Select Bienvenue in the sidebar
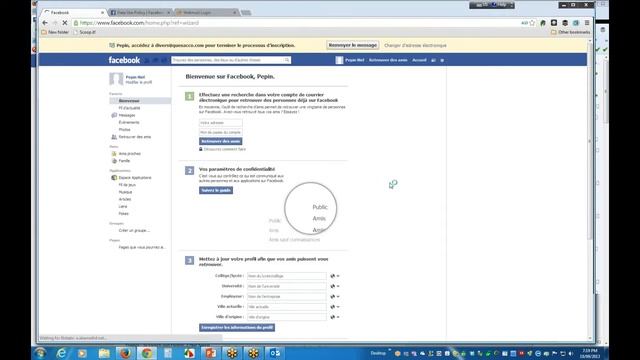The width and height of the screenshot is (640, 360). tap(140, 101)
